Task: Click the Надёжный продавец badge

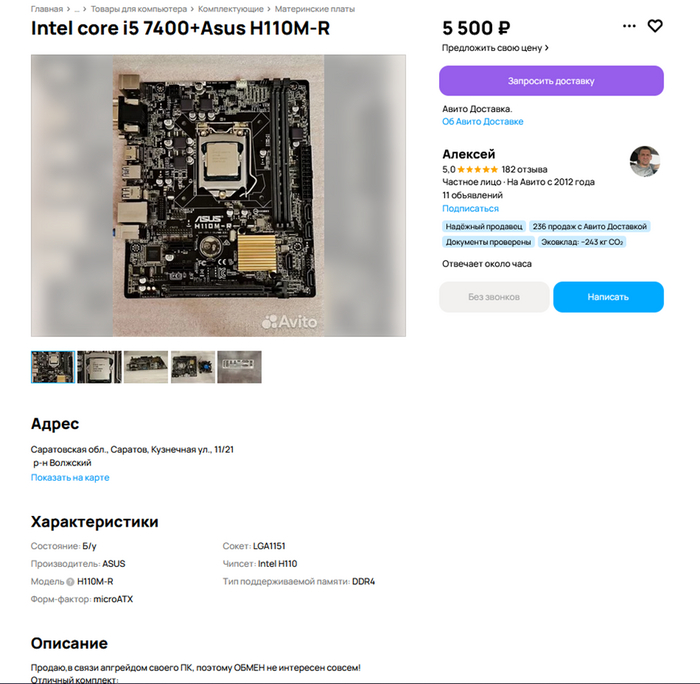Action: (x=484, y=226)
